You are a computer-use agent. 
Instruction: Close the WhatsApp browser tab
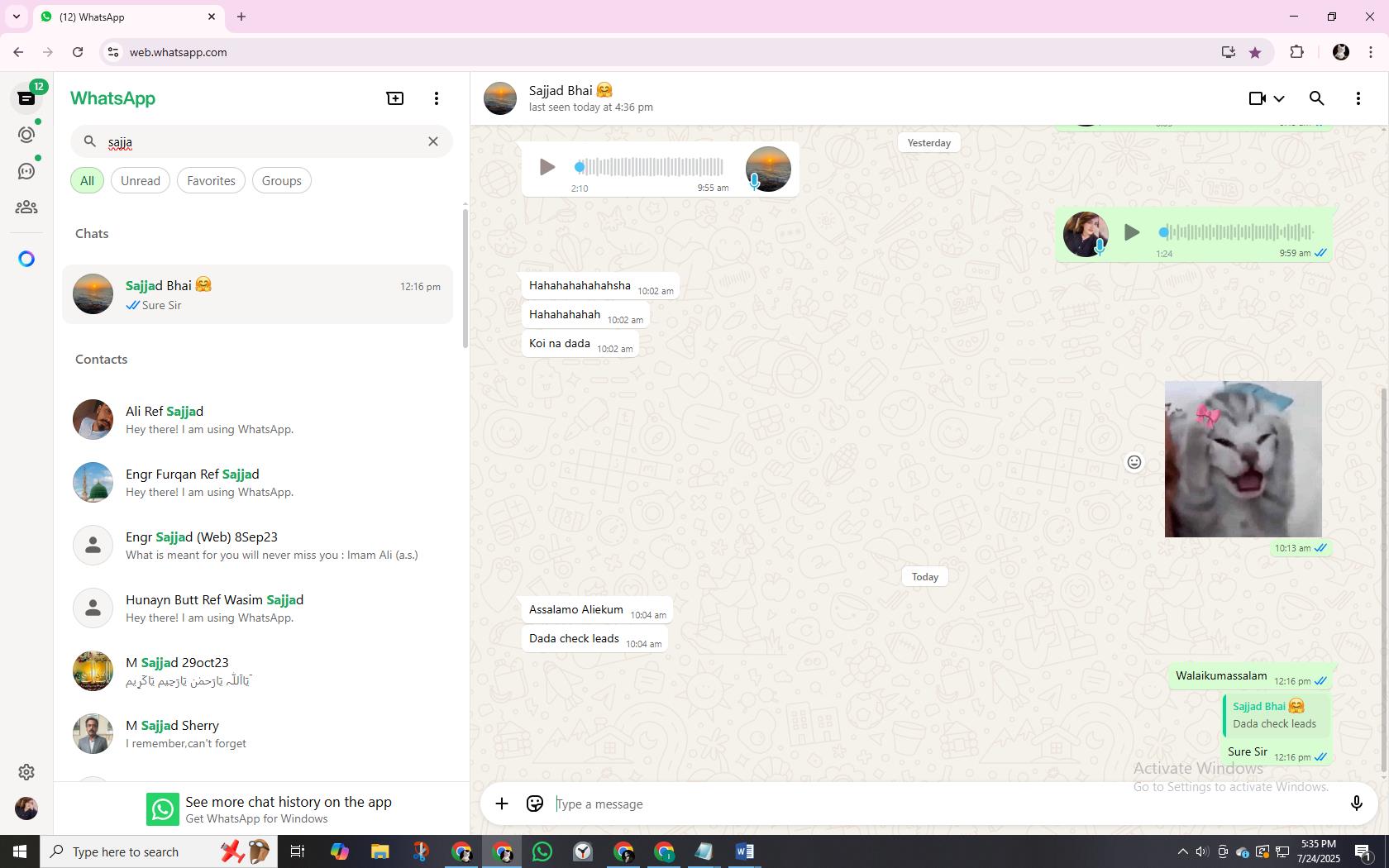(x=212, y=17)
